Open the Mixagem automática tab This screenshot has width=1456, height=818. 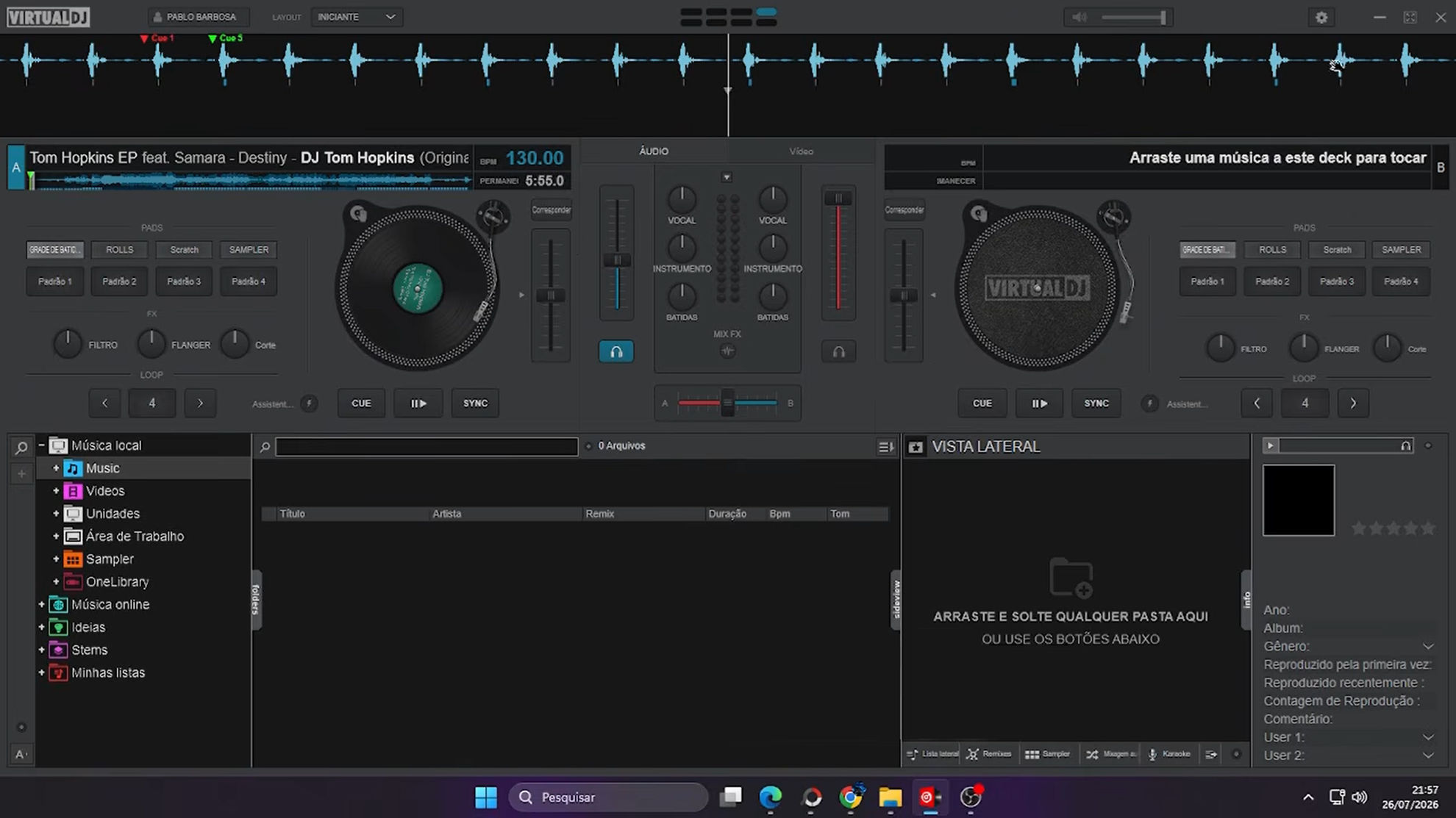1111,754
